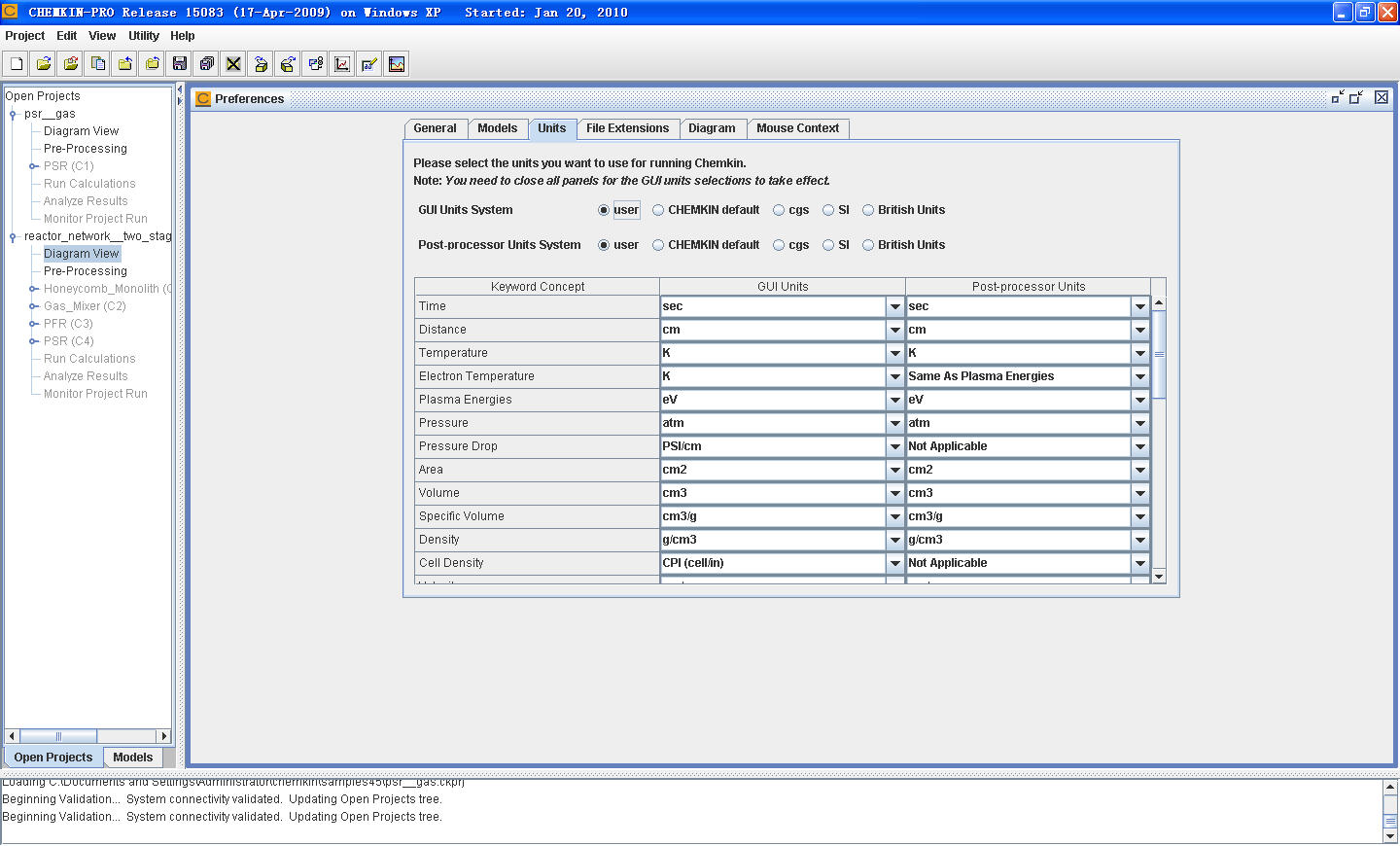Screen dimensions: 1400x846
Task: Switch to the Models tab at bottom left
Action: pos(132,758)
